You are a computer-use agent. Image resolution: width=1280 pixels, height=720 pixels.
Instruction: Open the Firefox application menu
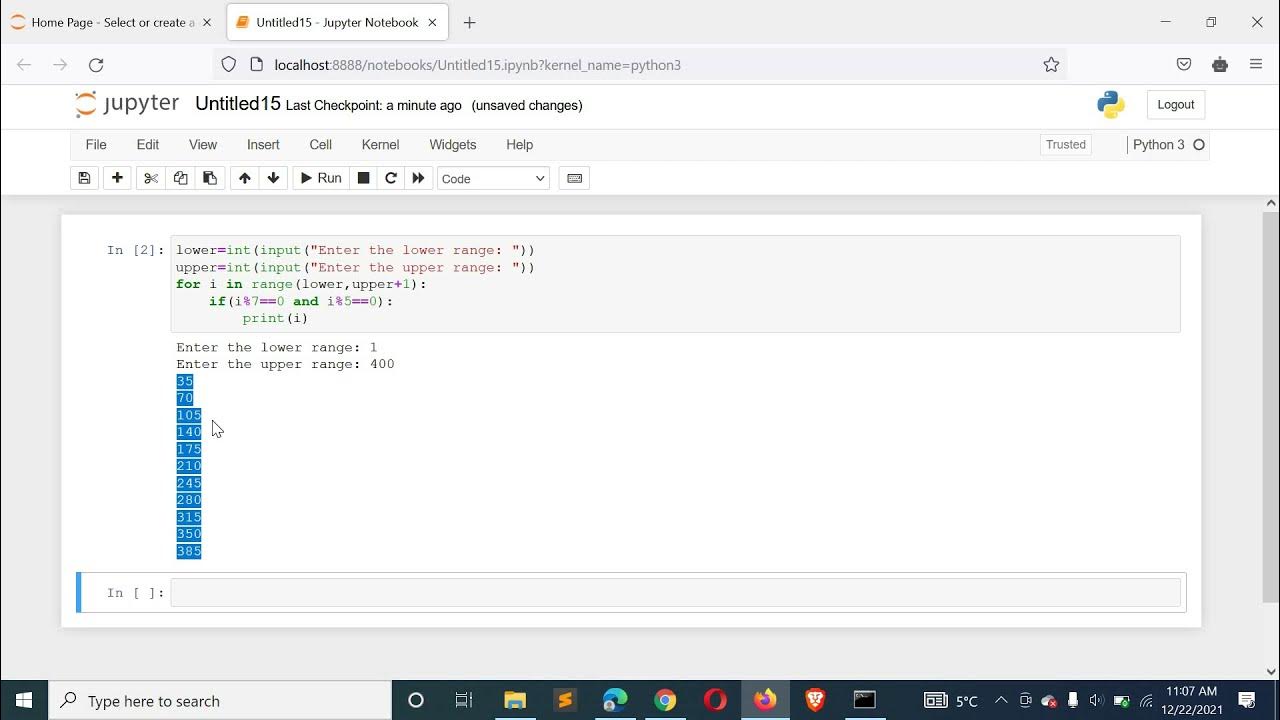[x=1256, y=65]
